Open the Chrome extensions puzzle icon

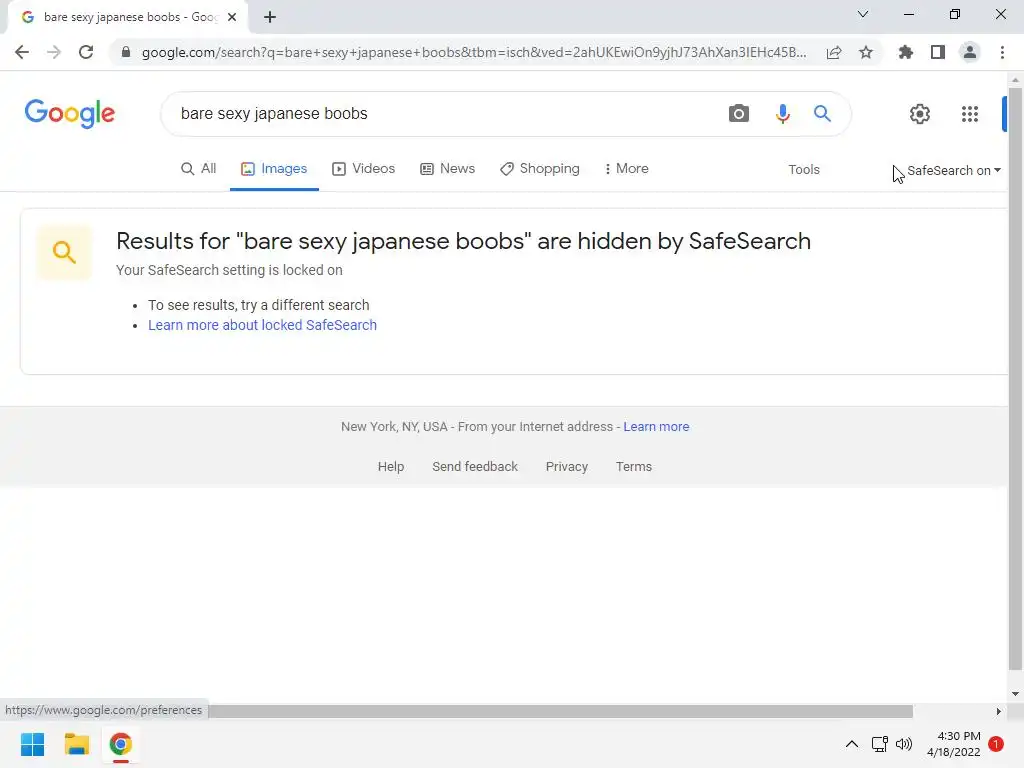[906, 52]
